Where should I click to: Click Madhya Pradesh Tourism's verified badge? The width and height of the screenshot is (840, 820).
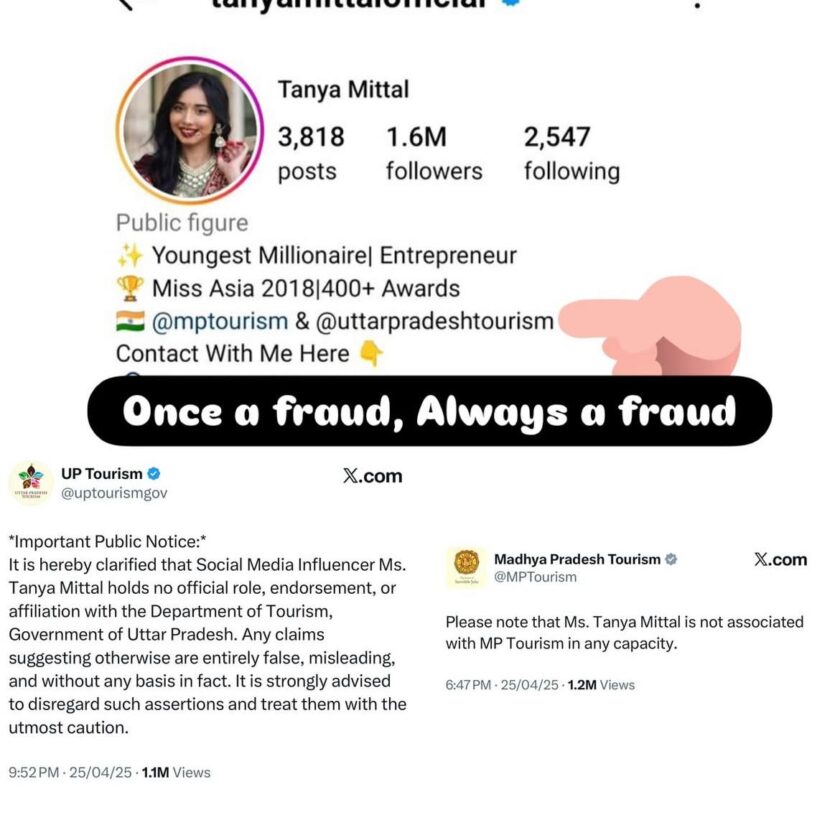coord(672,559)
